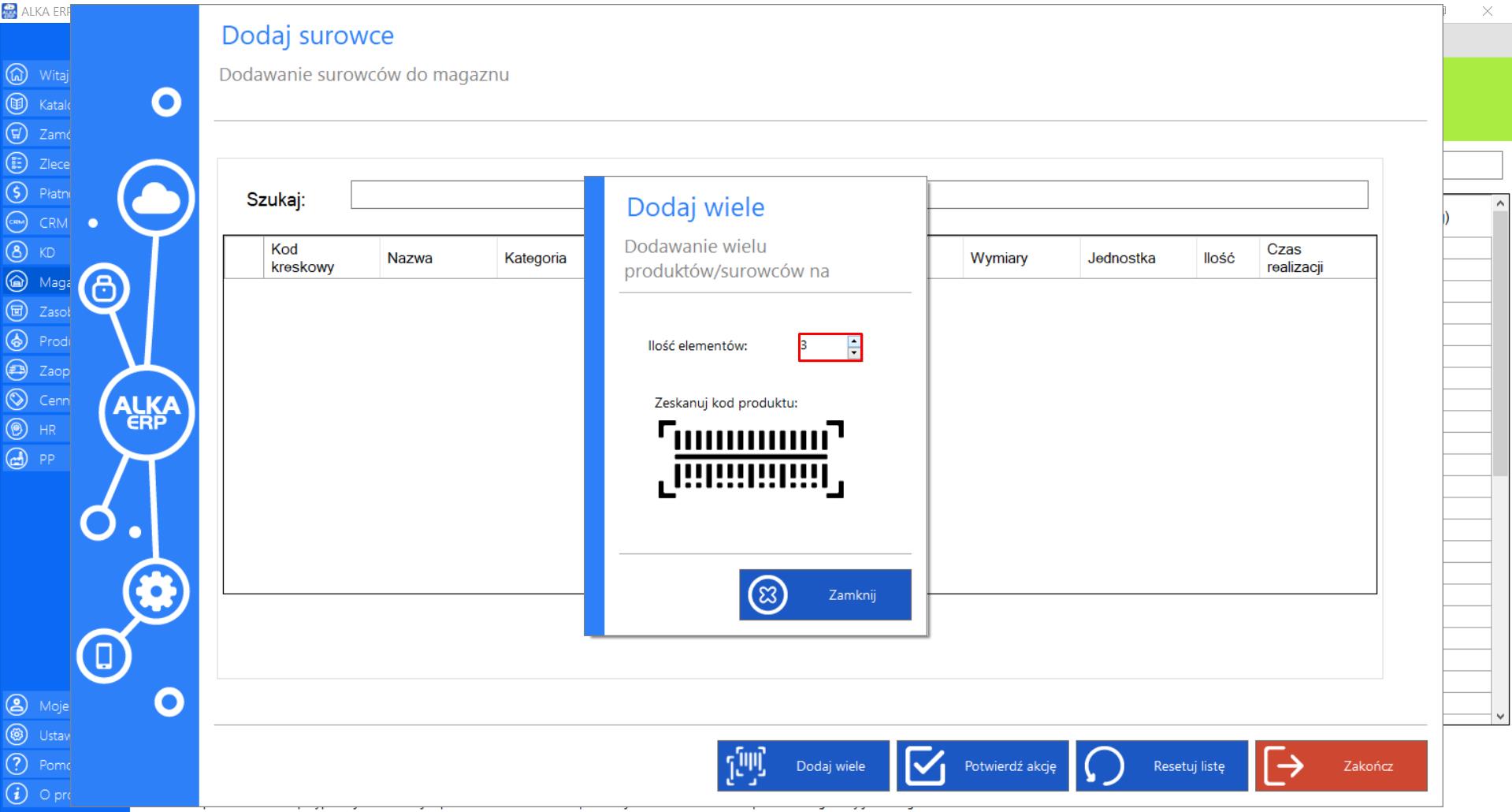Image resolution: width=1512 pixels, height=812 pixels.
Task: Increase Ilość elementów with the up arrow
Action: point(854,341)
